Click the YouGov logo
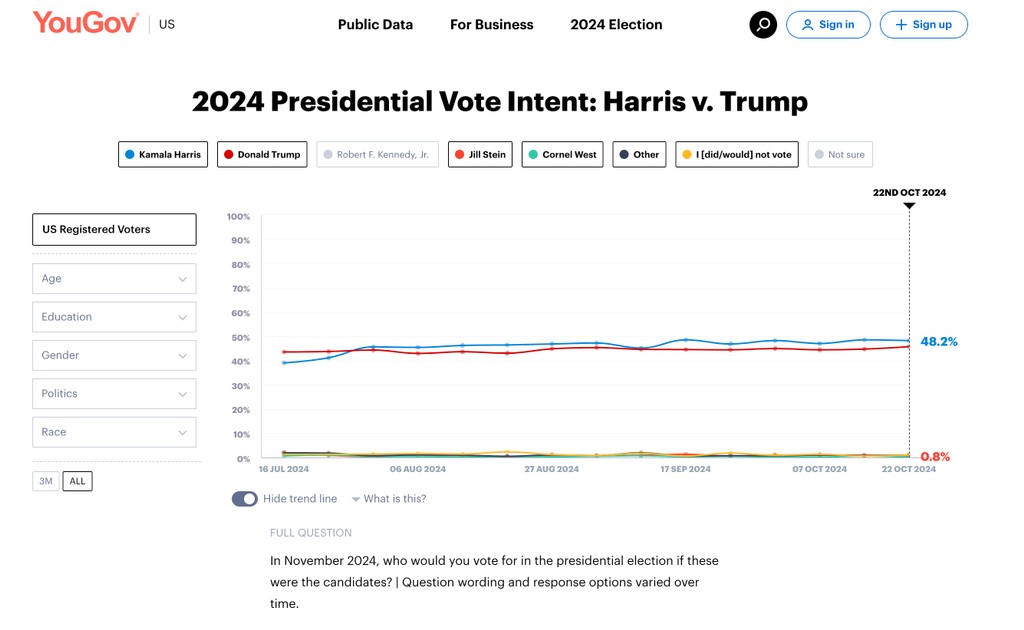Screen dimensions: 1024x630 coord(86,23)
